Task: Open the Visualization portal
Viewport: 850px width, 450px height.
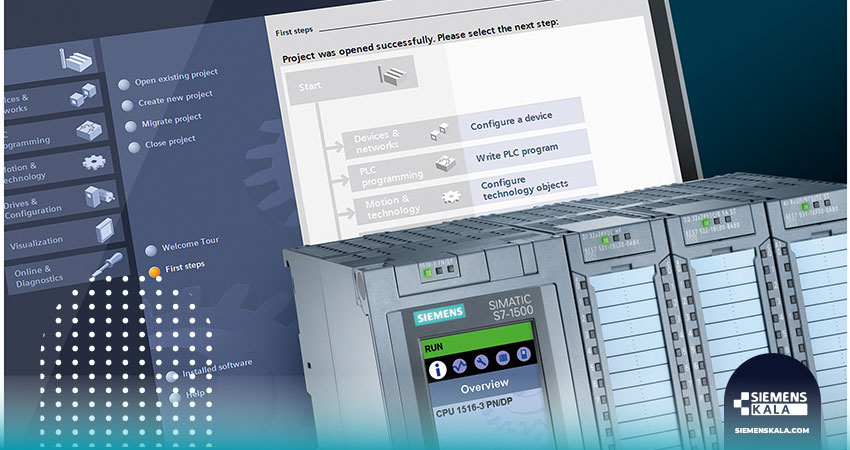Action: 65,236
